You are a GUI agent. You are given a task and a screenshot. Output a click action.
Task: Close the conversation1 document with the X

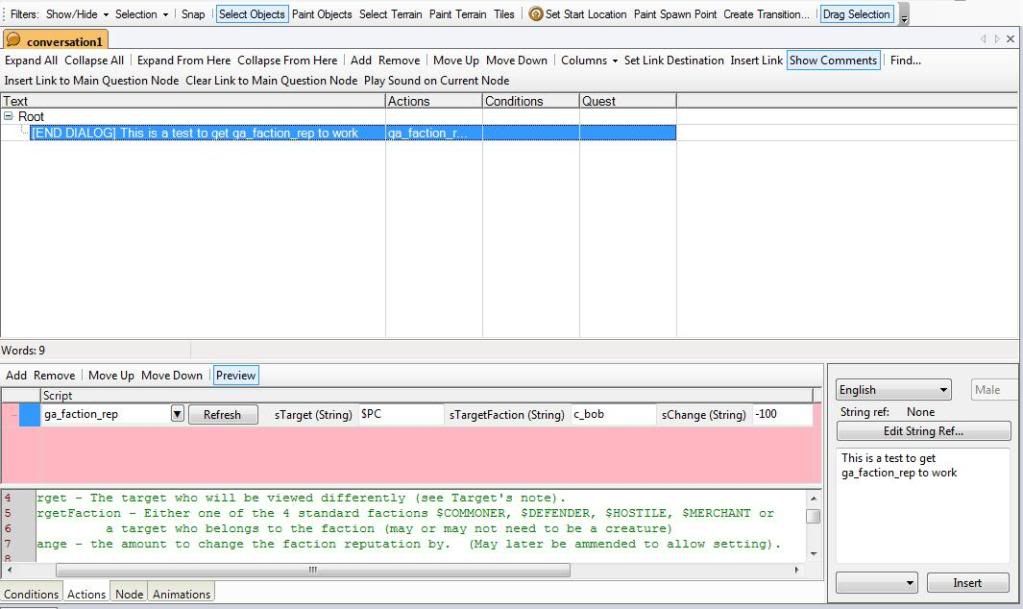[x=1010, y=39]
